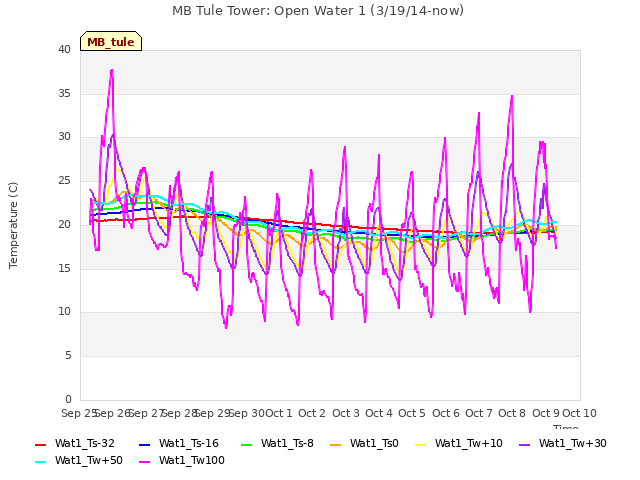
Task: Click the 40 y-axis tick label
Action: (x=64, y=50)
